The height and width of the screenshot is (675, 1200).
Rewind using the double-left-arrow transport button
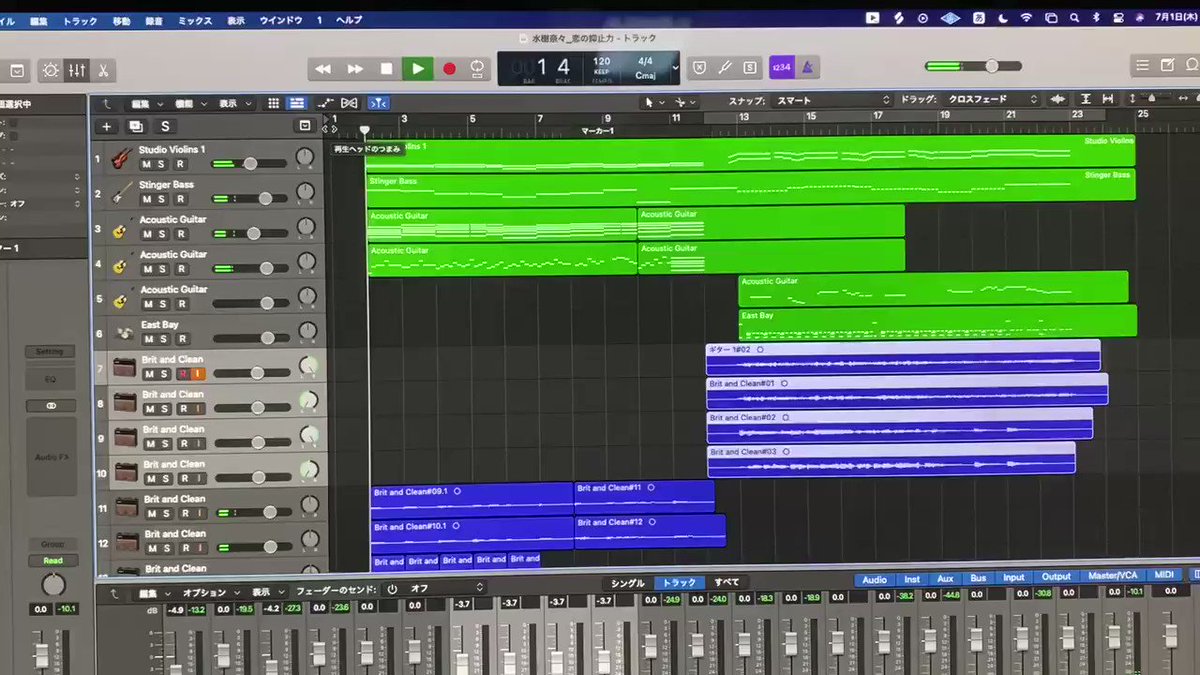(323, 68)
